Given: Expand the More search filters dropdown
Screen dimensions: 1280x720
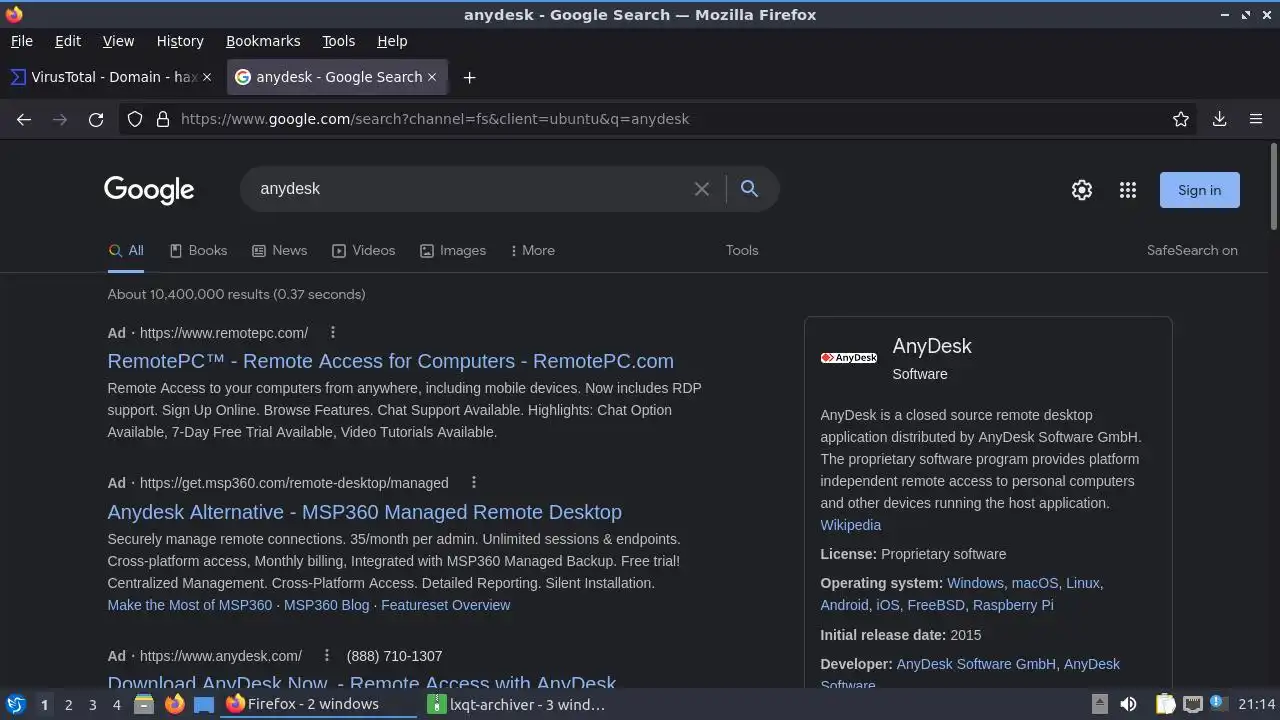Looking at the screenshot, I should coord(532,250).
